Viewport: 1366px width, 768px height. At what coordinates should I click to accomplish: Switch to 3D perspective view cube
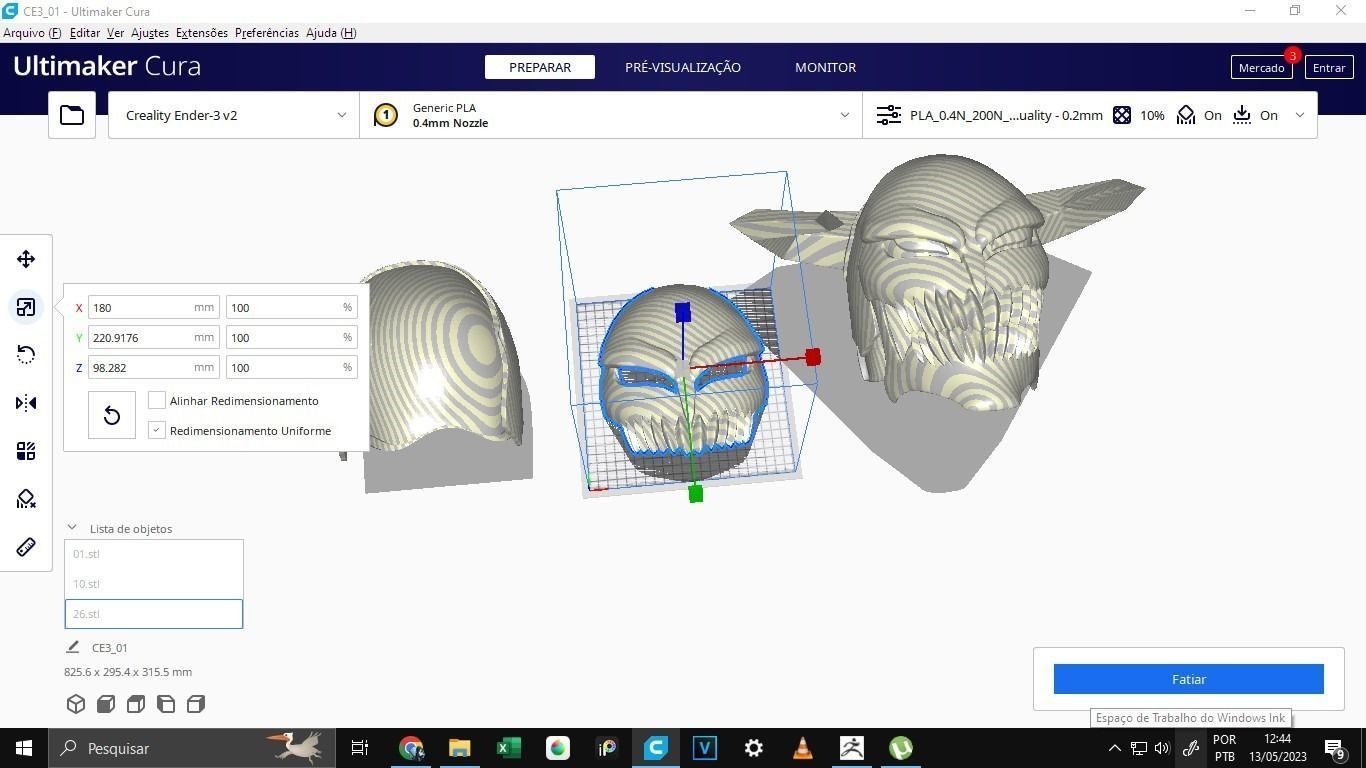76,704
